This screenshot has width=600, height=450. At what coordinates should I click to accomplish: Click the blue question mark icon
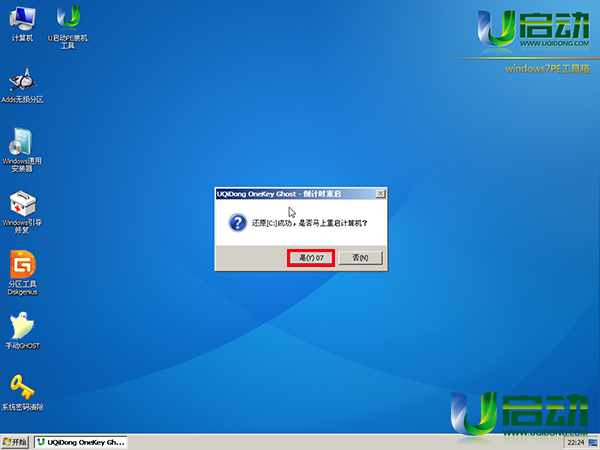tap(238, 223)
